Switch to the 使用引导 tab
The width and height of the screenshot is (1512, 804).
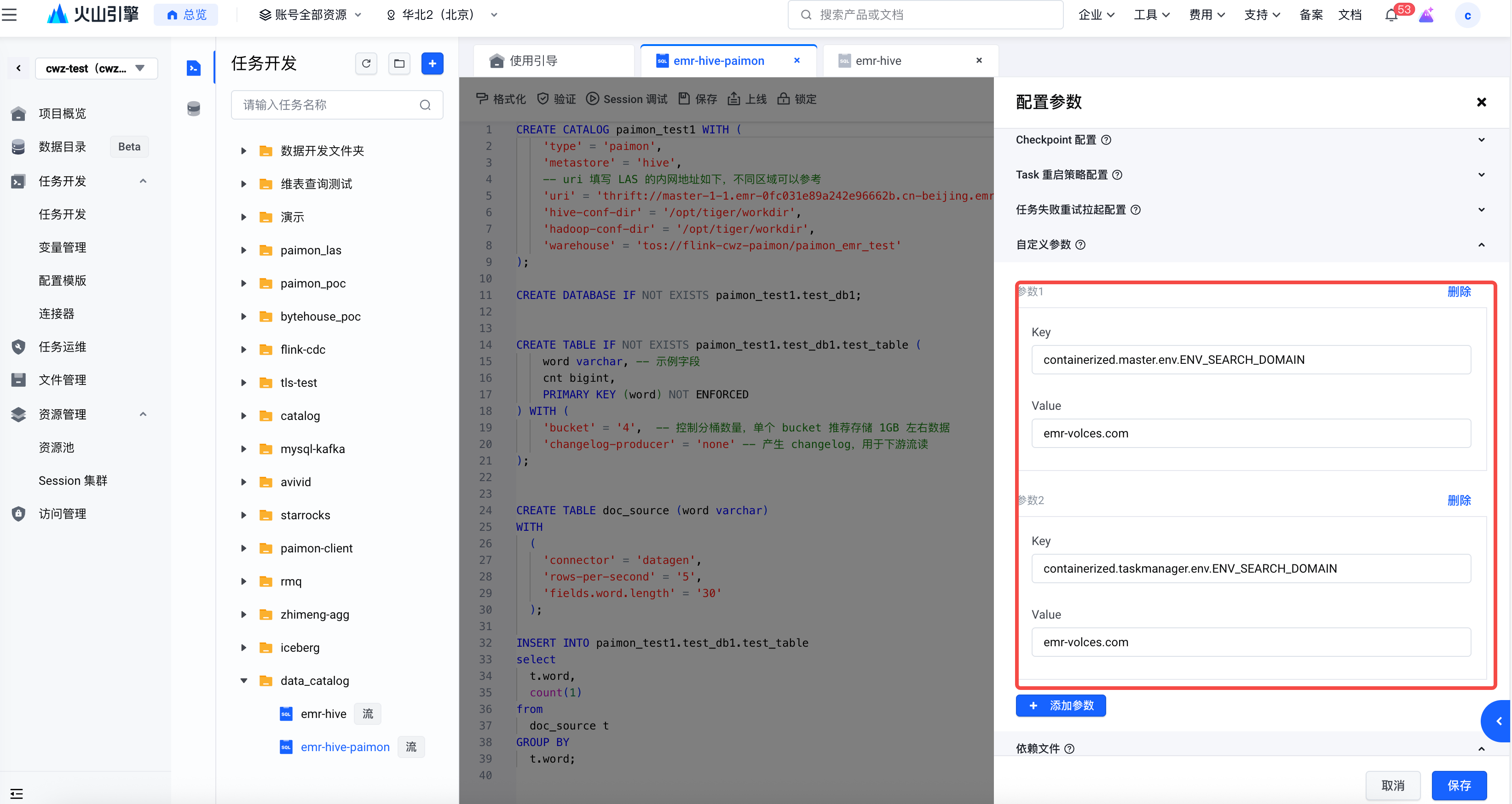tap(533, 61)
